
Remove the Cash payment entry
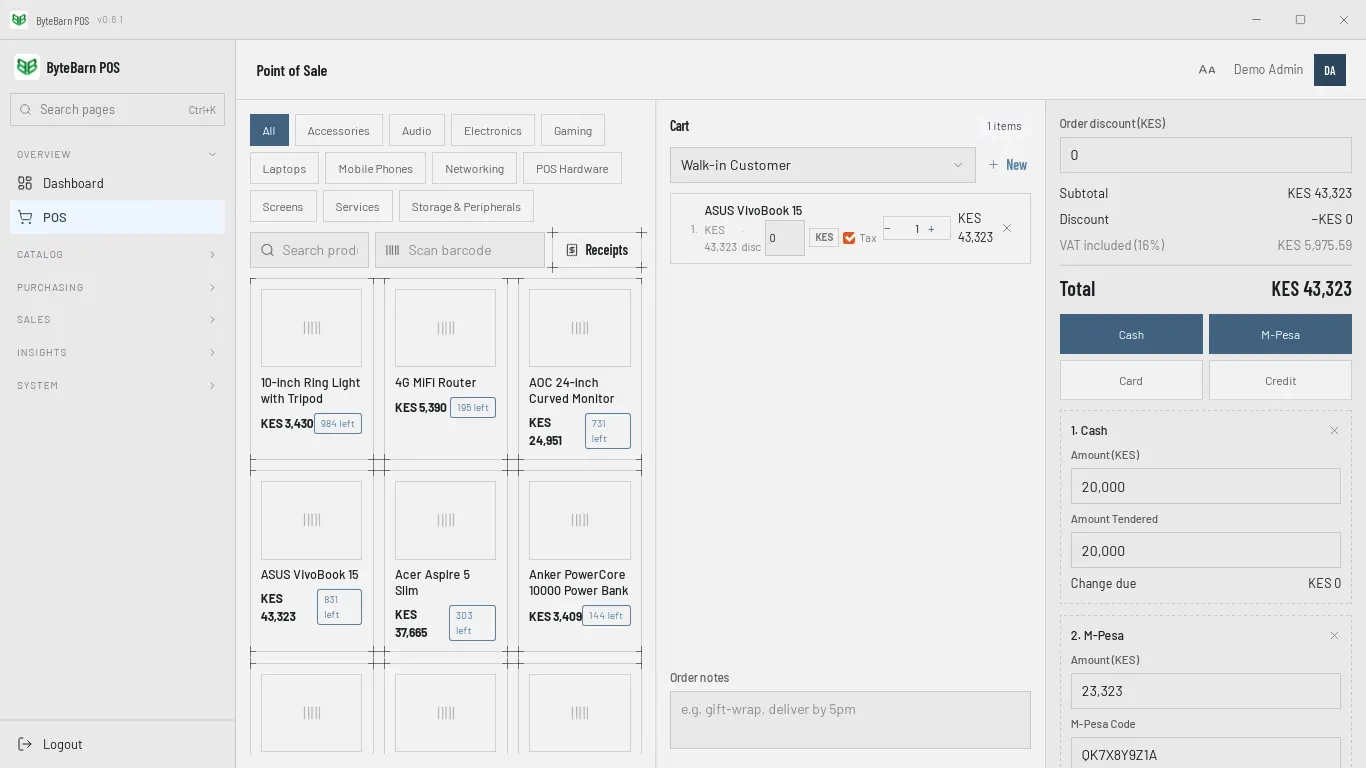tap(1334, 431)
